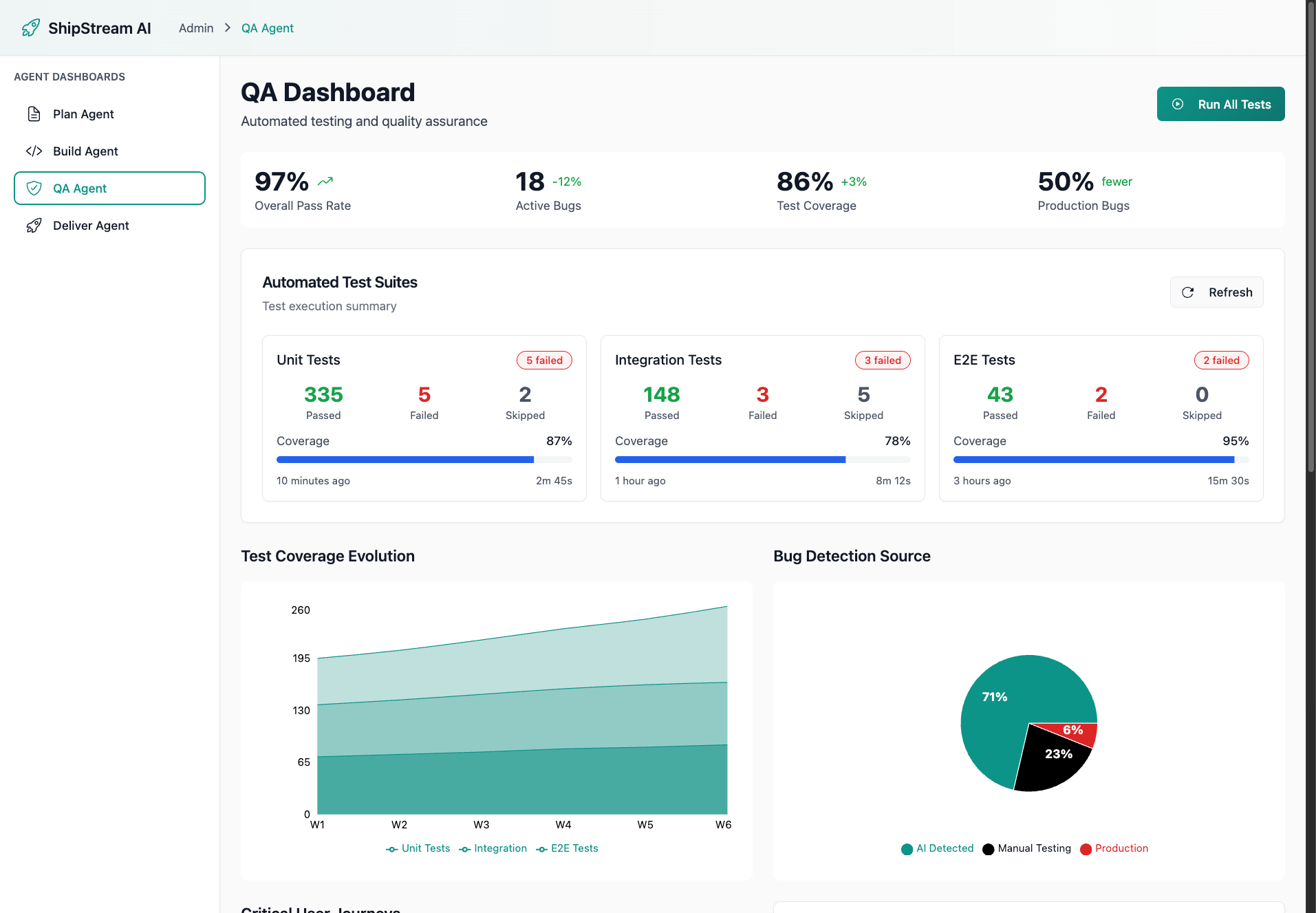Click the QA Agent shield icon

tap(34, 188)
